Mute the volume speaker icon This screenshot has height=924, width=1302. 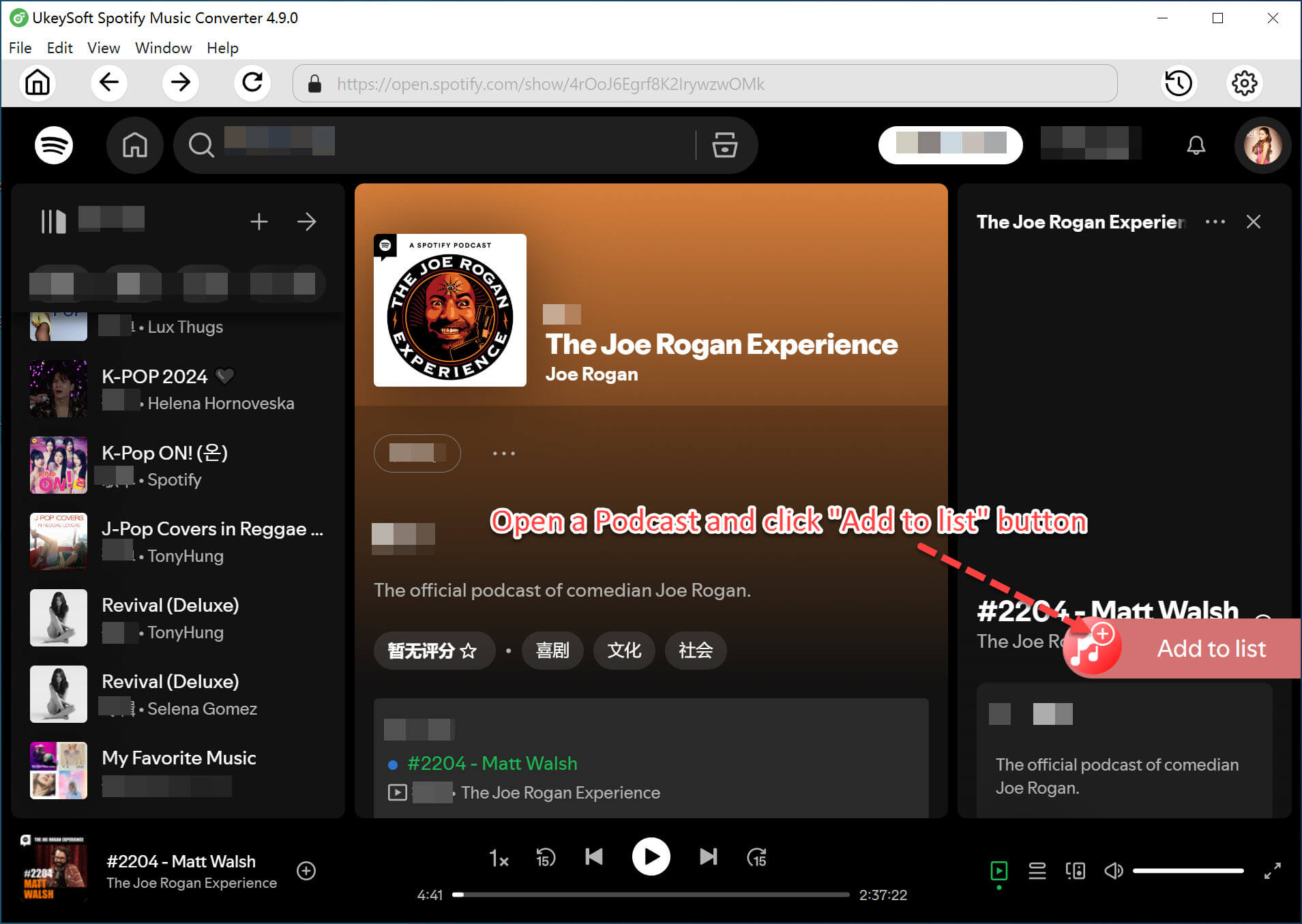[1114, 871]
